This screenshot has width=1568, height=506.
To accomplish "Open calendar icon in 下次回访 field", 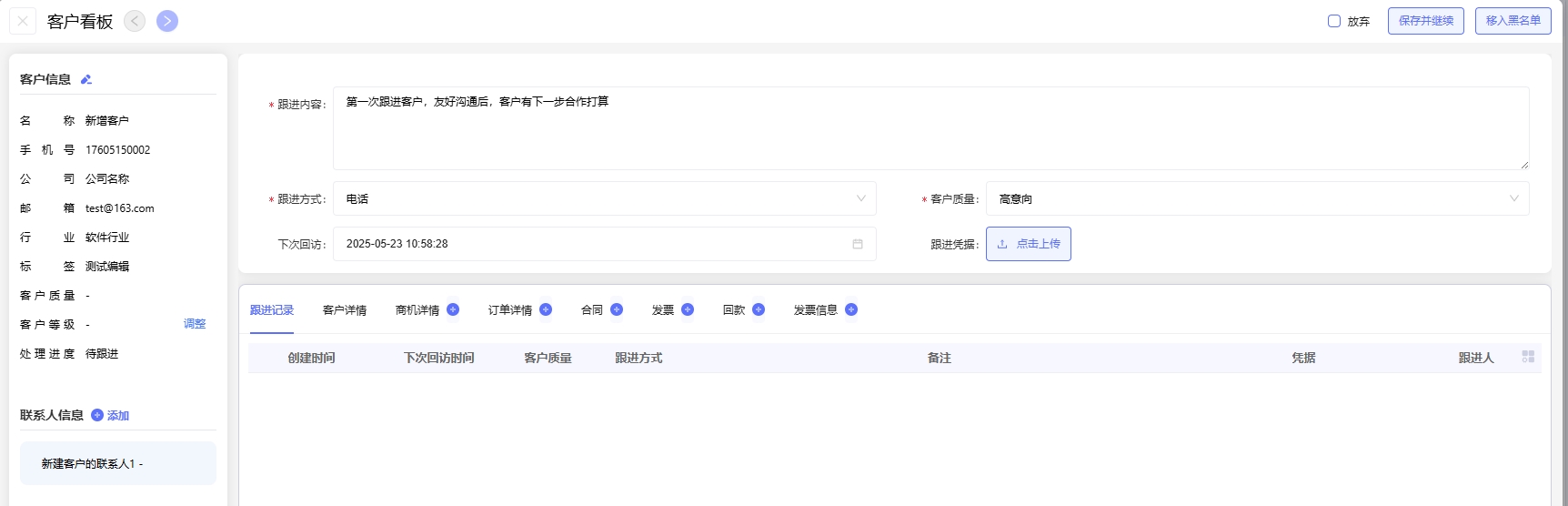I will click(857, 244).
